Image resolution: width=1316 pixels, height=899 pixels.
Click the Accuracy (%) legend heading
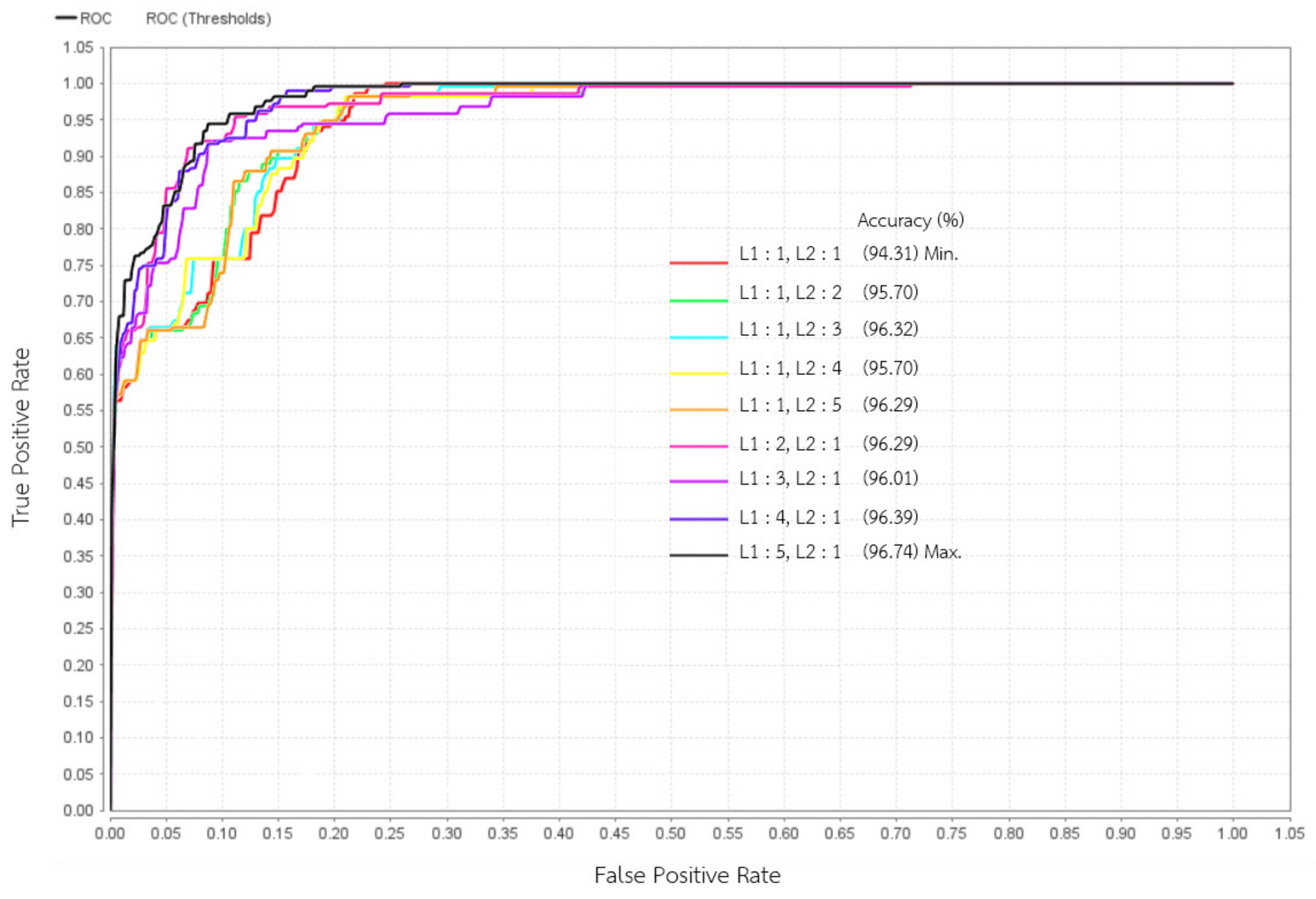point(910,220)
